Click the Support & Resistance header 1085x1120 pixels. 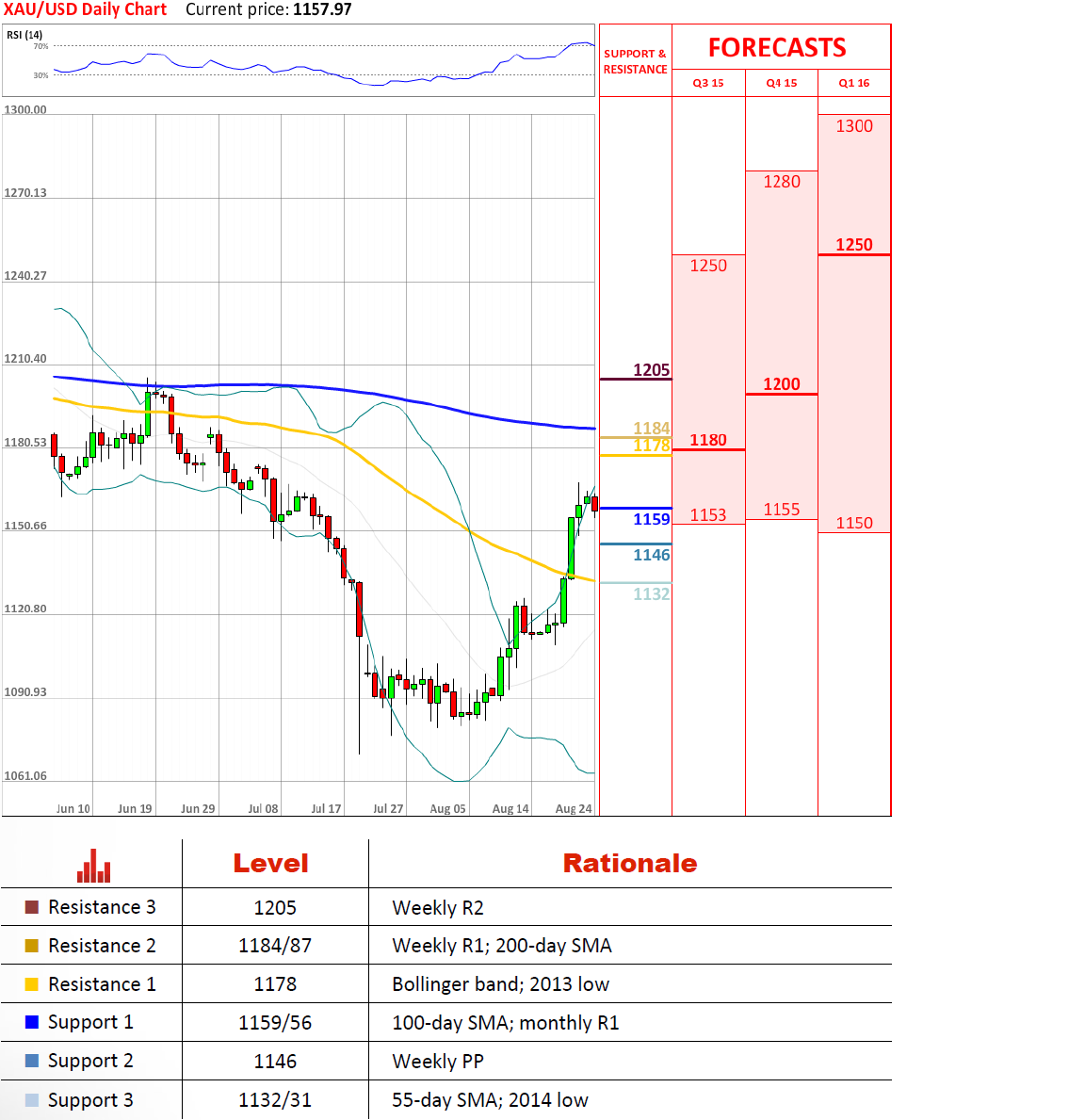click(635, 61)
